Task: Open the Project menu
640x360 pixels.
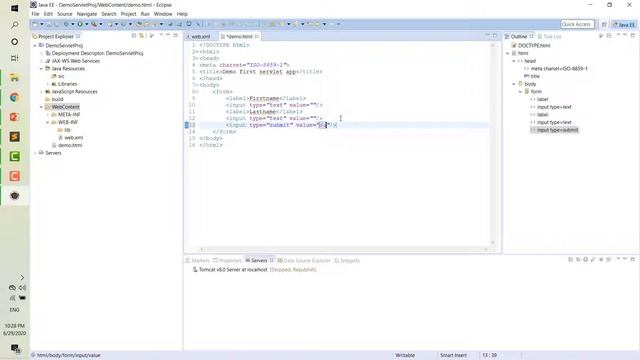Action: tap(129, 14)
